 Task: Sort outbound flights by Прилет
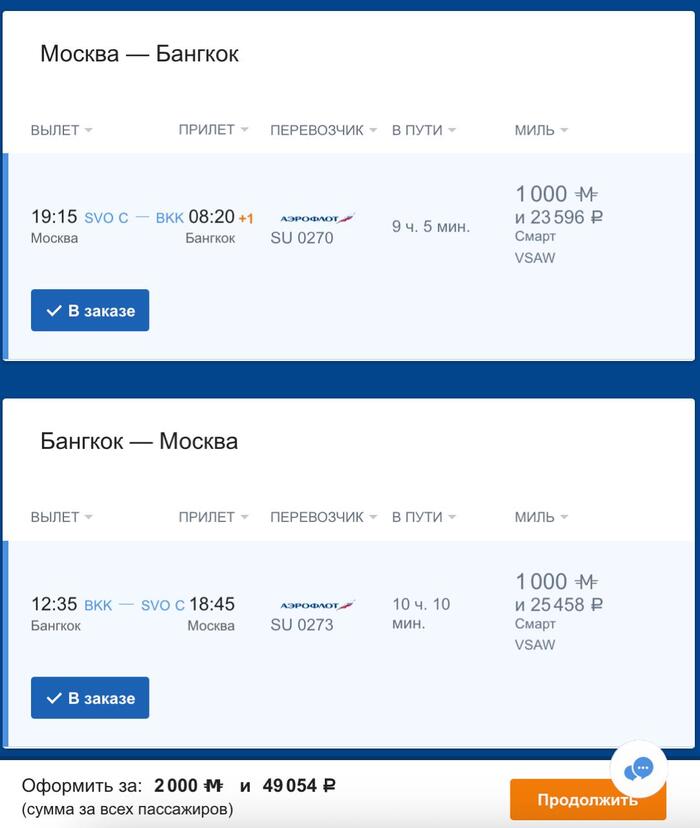tap(213, 130)
